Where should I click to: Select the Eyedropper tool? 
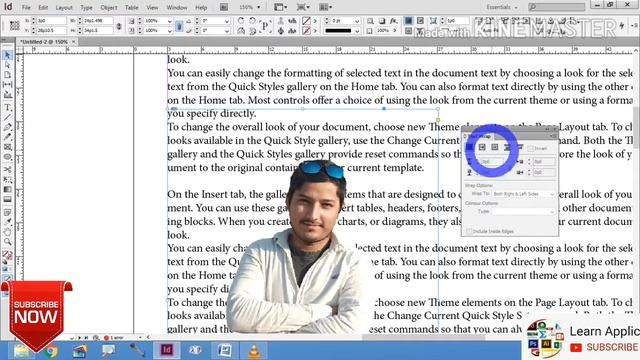pos(7,222)
